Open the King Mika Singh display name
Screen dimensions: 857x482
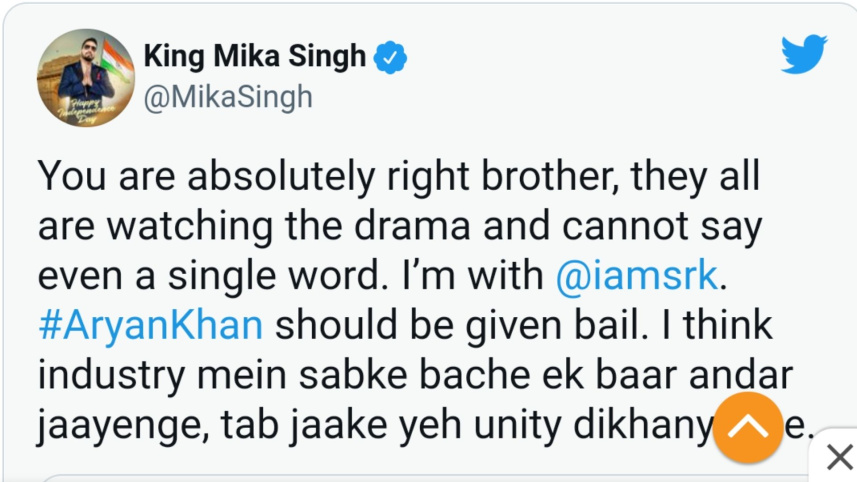pyautogui.click(x=255, y=57)
